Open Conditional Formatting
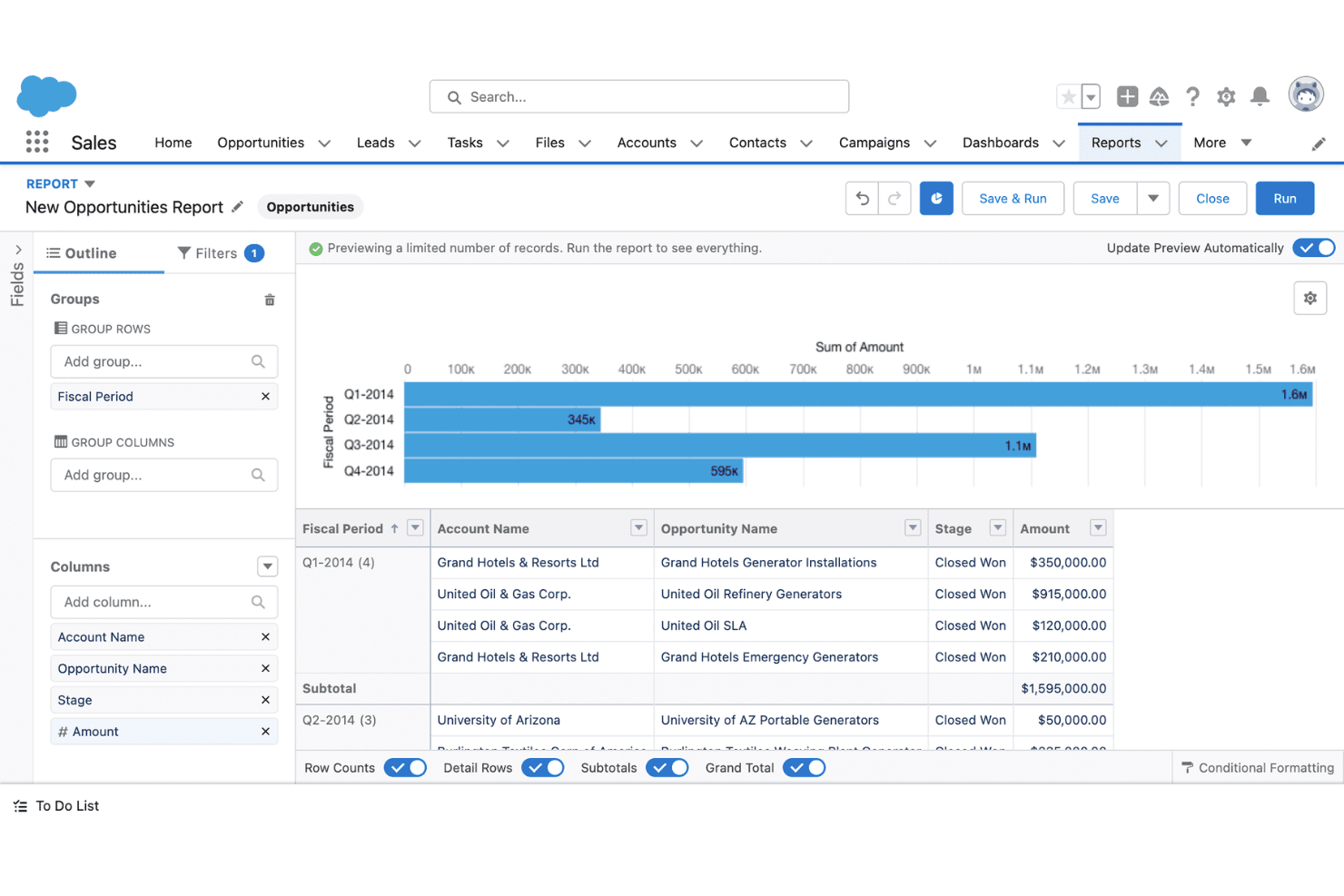The height and width of the screenshot is (896, 1344). [x=1258, y=768]
